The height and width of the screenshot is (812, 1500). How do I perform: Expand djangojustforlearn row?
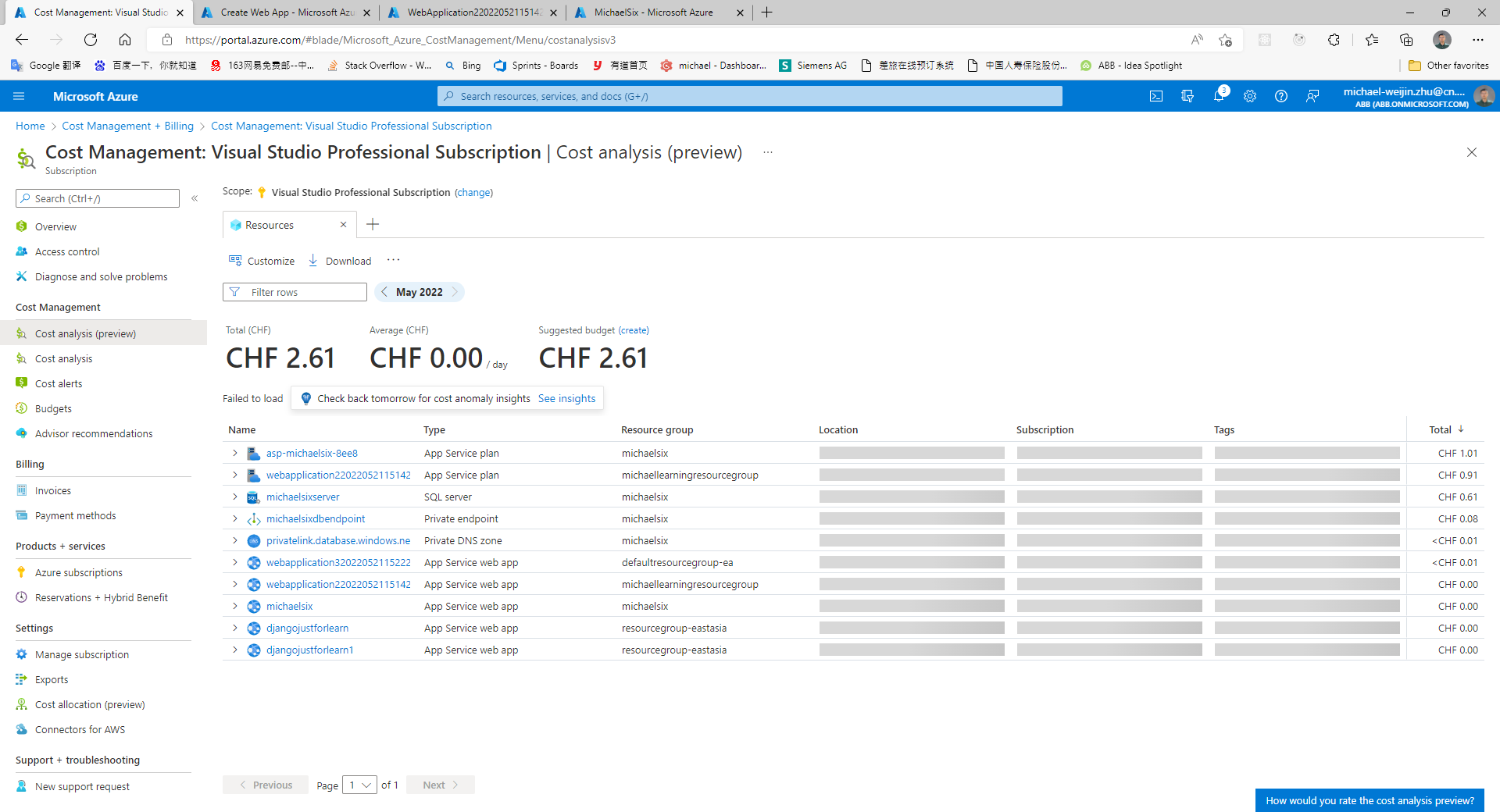234,628
